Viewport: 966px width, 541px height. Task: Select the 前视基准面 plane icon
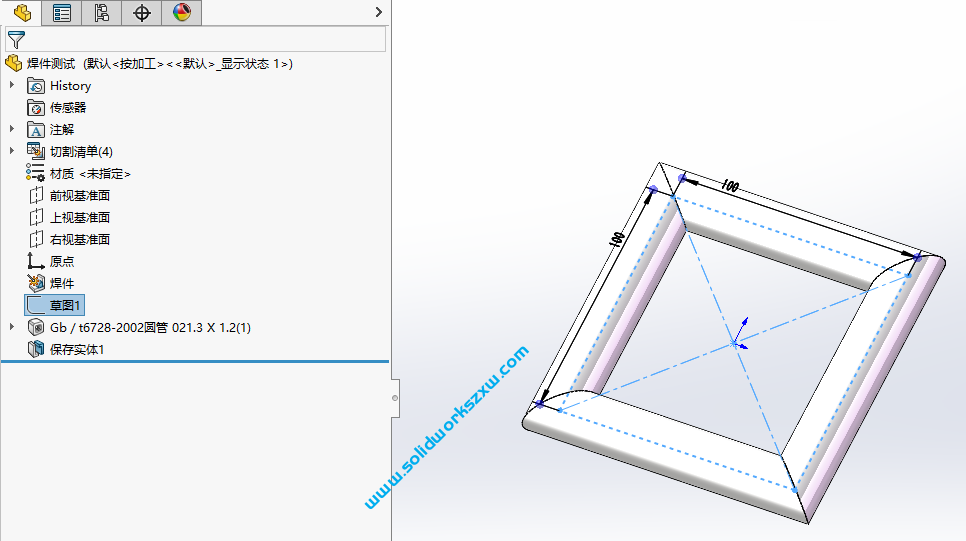(36, 195)
